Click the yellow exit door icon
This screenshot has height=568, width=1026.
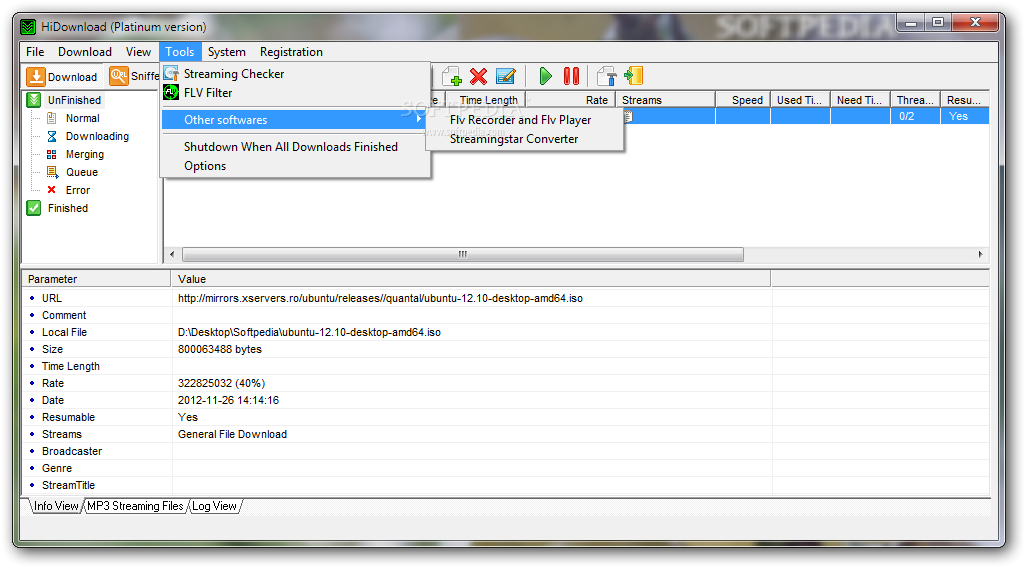[633, 76]
